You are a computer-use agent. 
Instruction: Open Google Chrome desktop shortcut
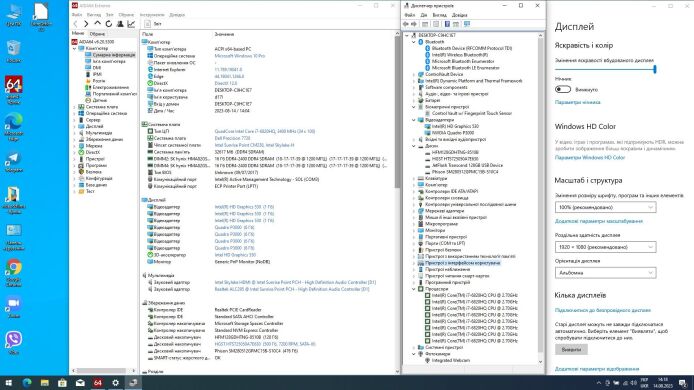click(x=14, y=273)
